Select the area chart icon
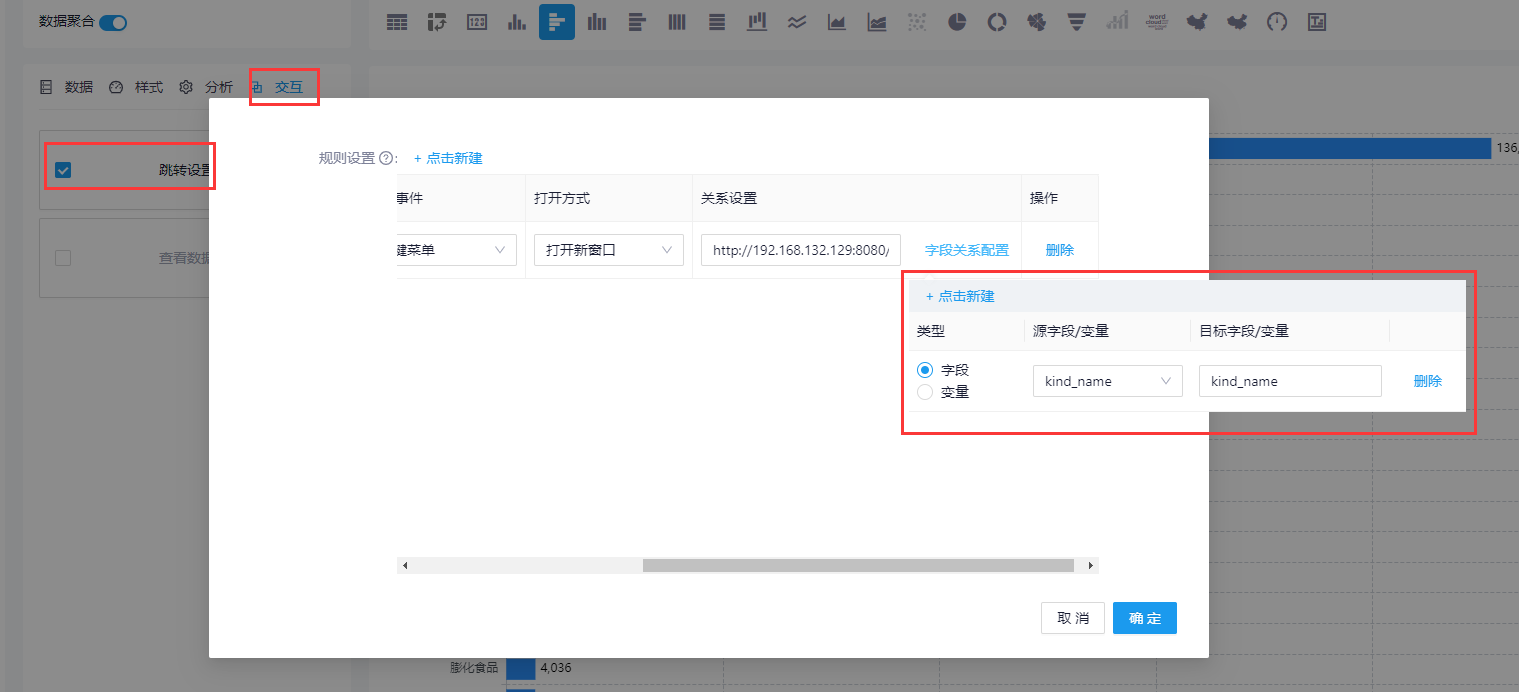The image size is (1519, 692). 836,21
